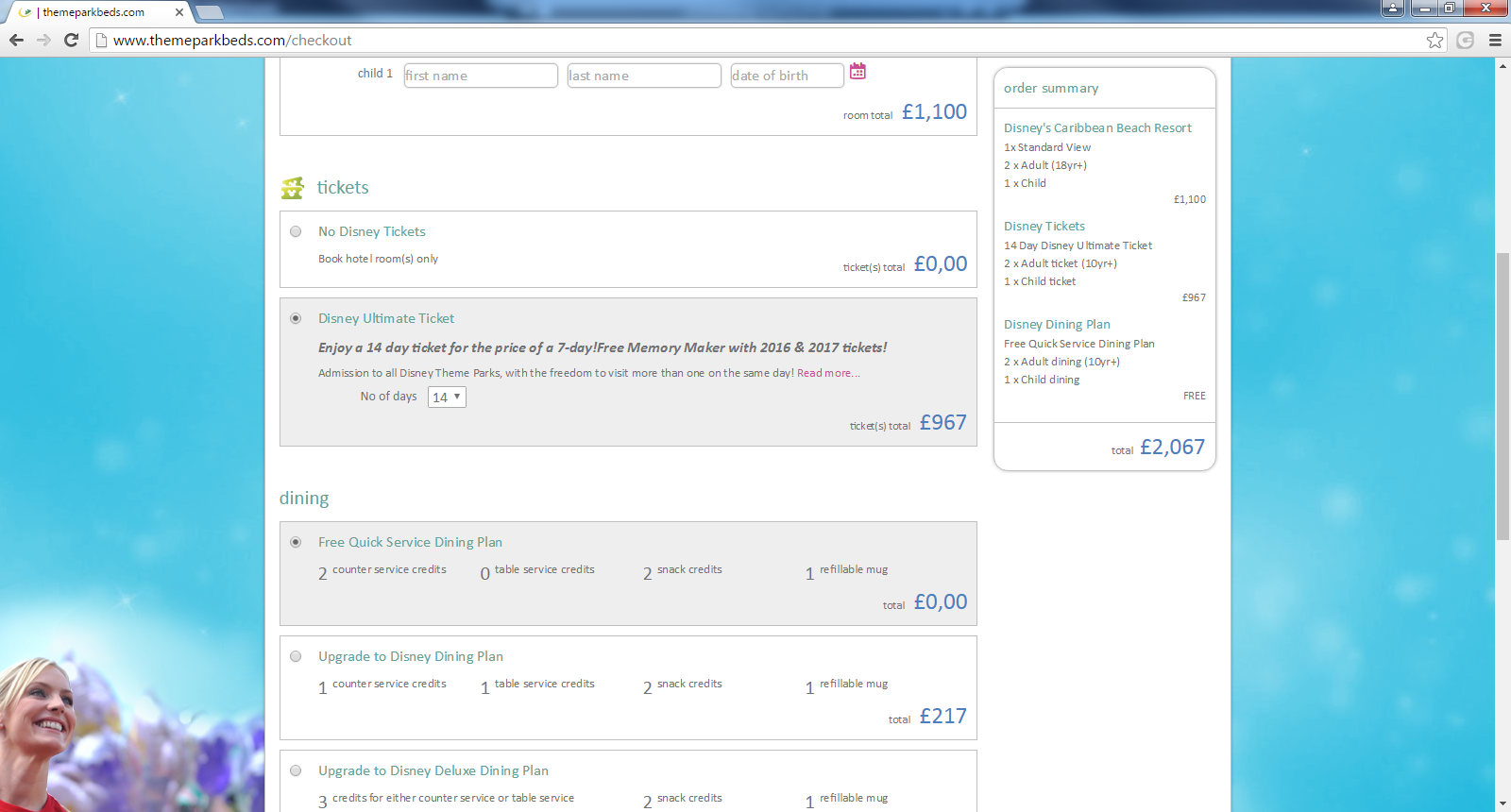The height and width of the screenshot is (812, 1511).
Task: Click the 'Book hotel room(s) only' text
Action: 378,259
